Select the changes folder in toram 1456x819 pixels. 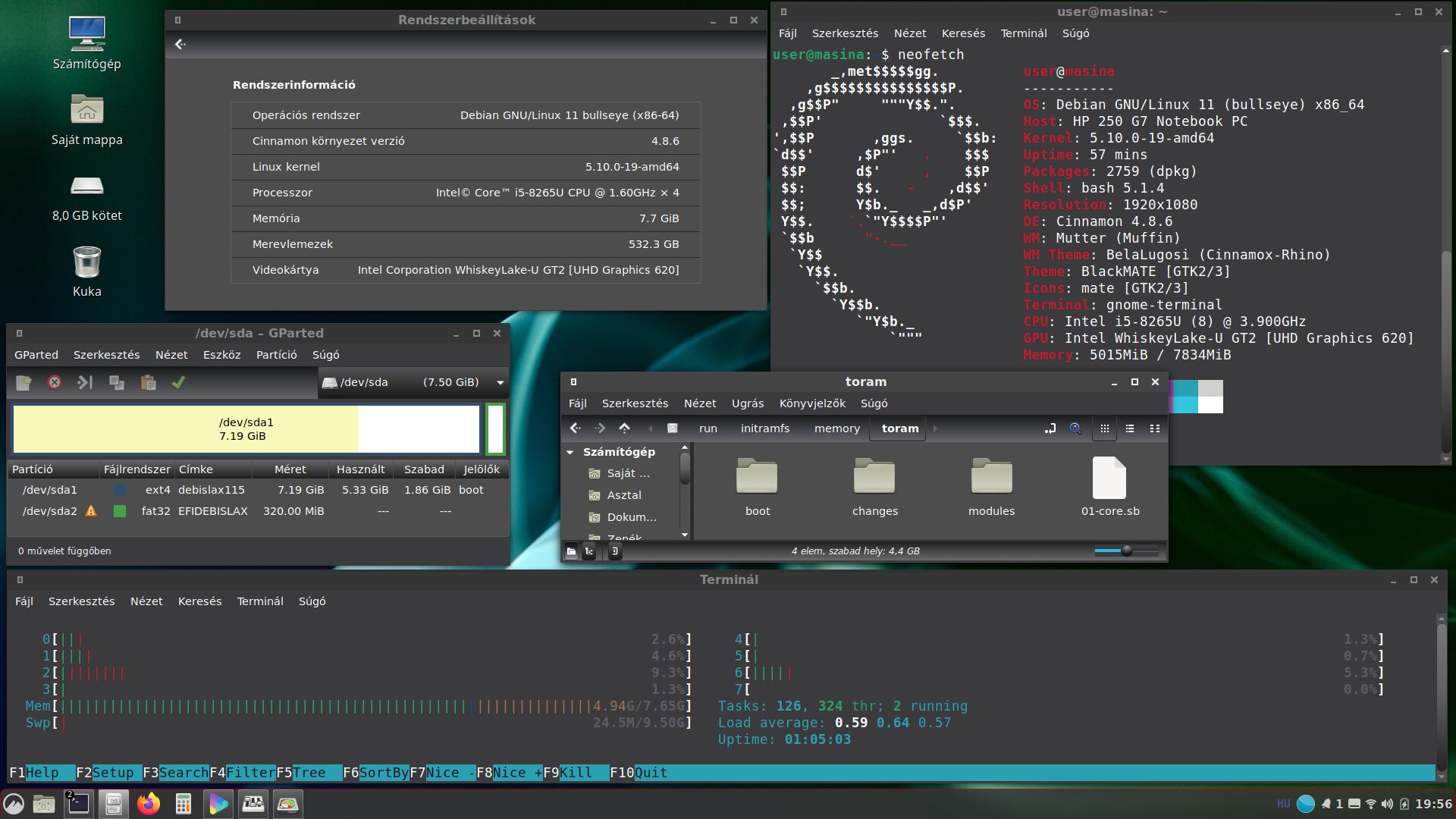(x=874, y=488)
